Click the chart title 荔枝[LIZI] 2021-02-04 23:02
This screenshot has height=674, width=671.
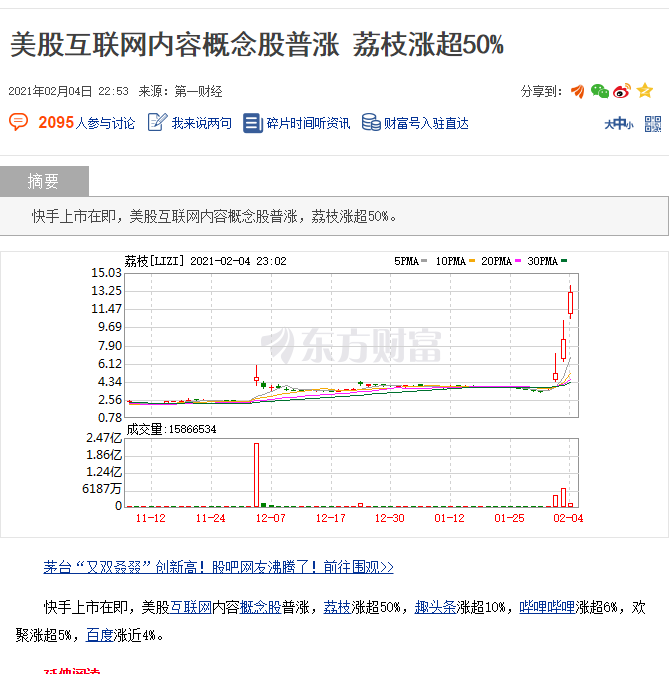point(205,261)
